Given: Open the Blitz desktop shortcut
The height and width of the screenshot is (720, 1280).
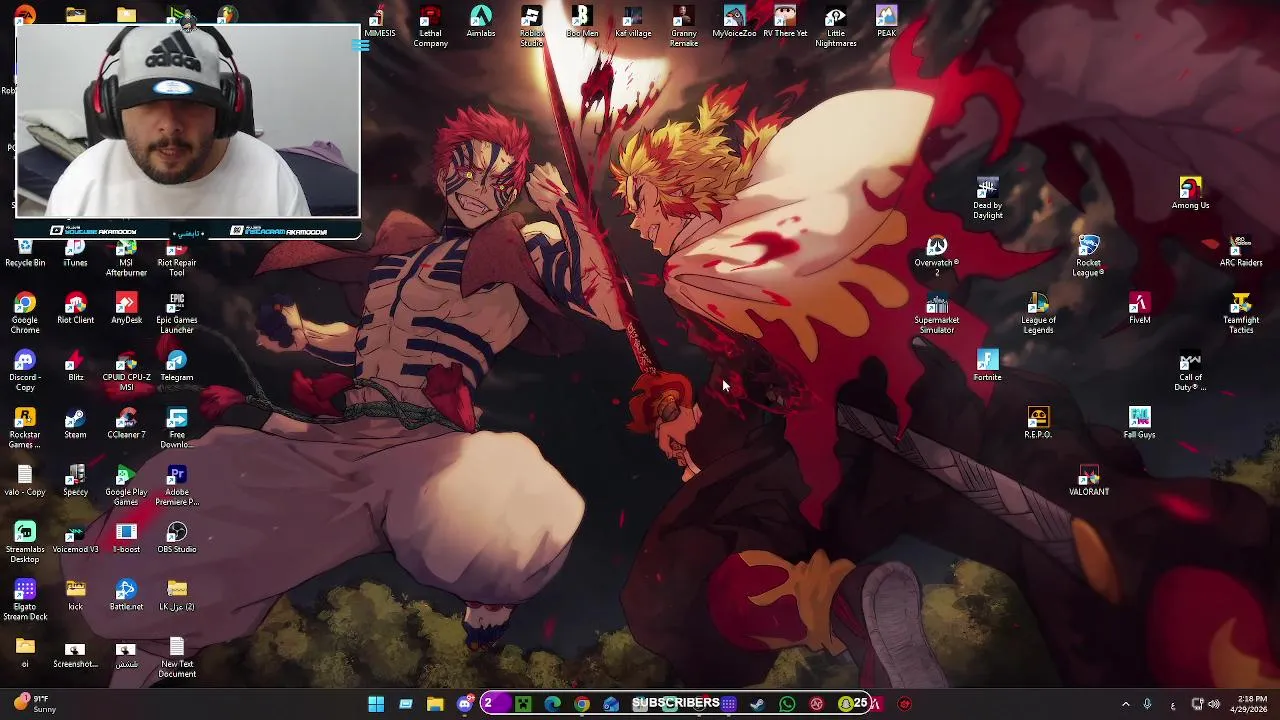Looking at the screenshot, I should coord(75,367).
